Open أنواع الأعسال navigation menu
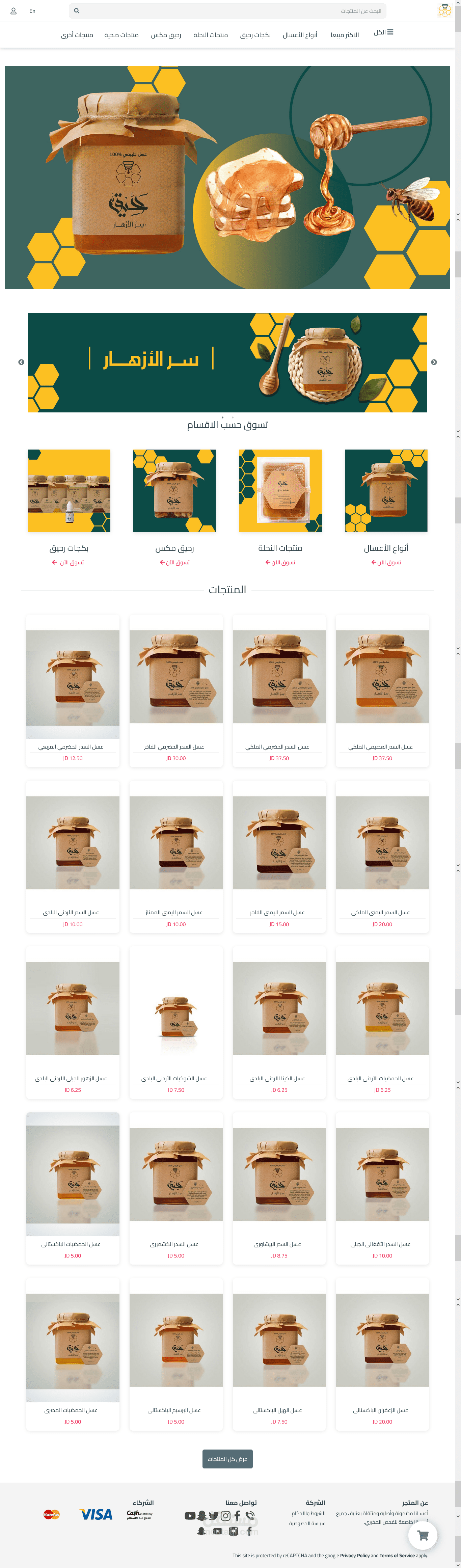The image size is (461, 1568). (300, 35)
